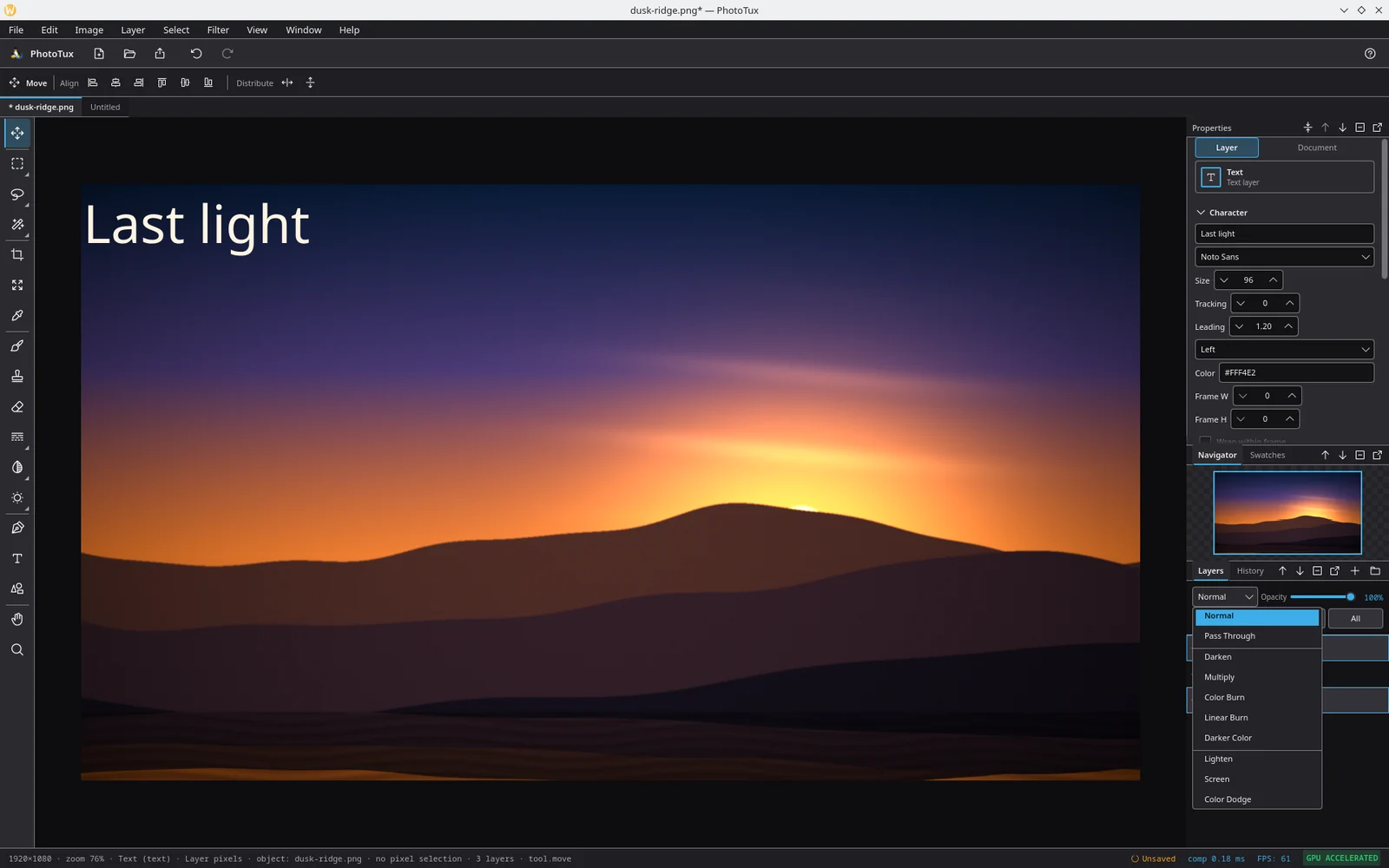The image size is (1389, 868).
Task: Select the Magic Wand tool
Action: tap(17, 224)
